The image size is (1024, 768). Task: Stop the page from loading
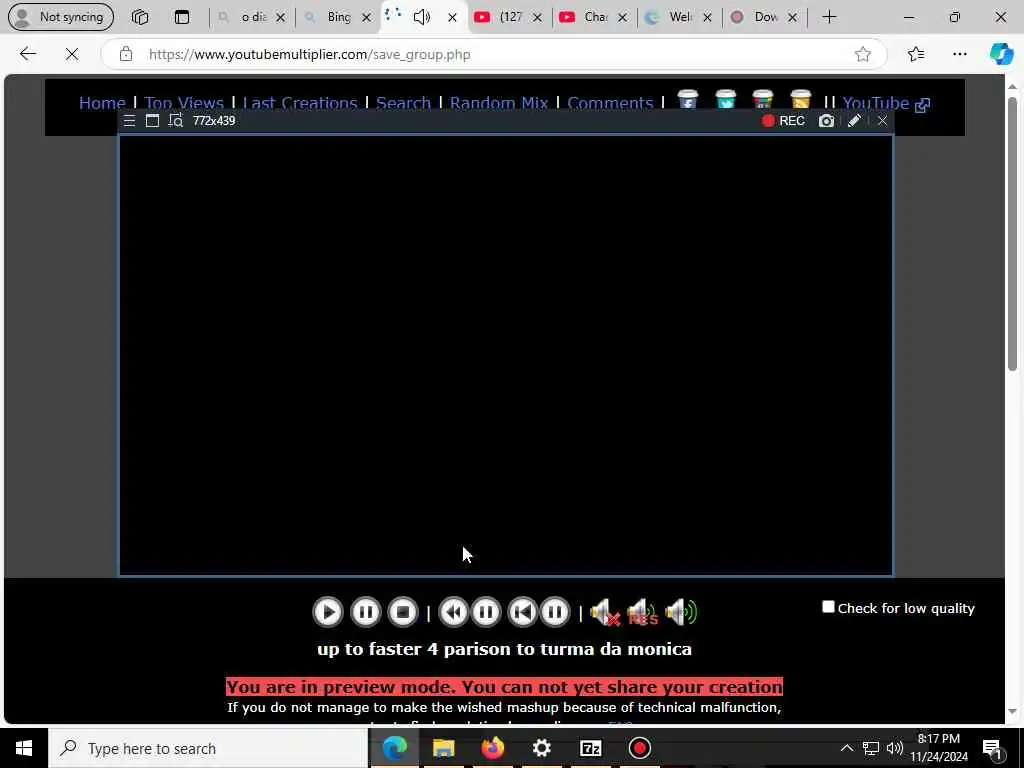pos(72,54)
